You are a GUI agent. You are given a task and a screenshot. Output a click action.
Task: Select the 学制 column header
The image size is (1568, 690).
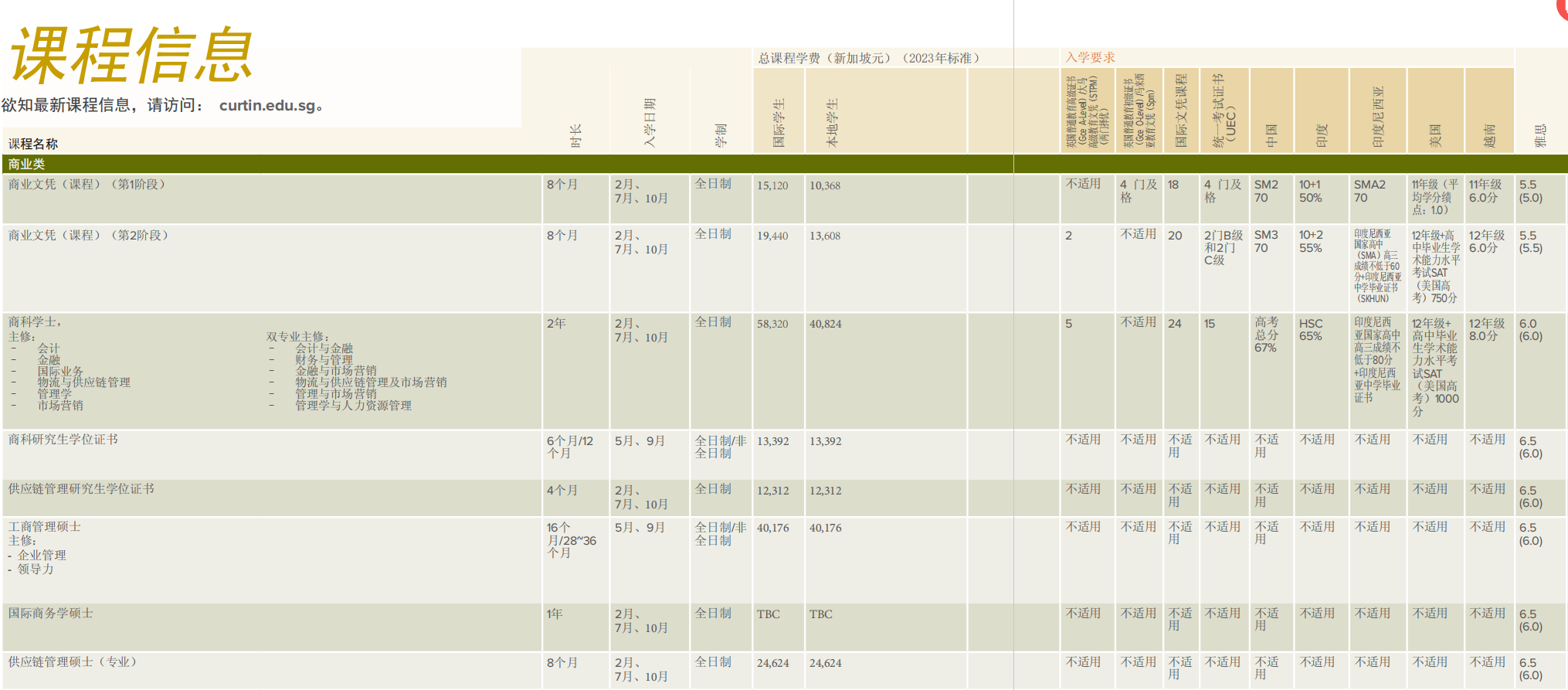tap(721, 136)
